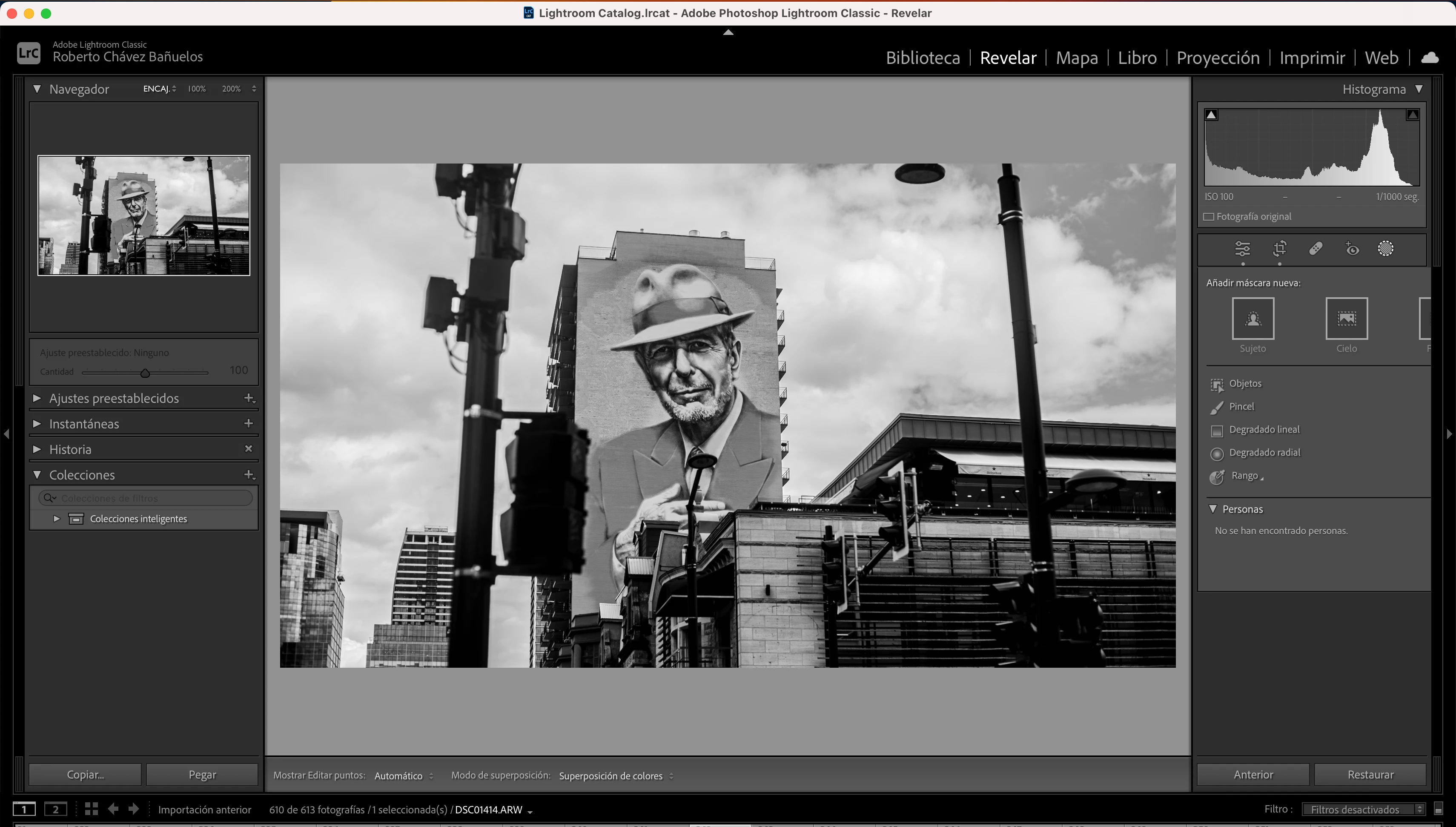Select the Red eye correction tool
Viewport: 1456px width, 827px height.
1352,249
